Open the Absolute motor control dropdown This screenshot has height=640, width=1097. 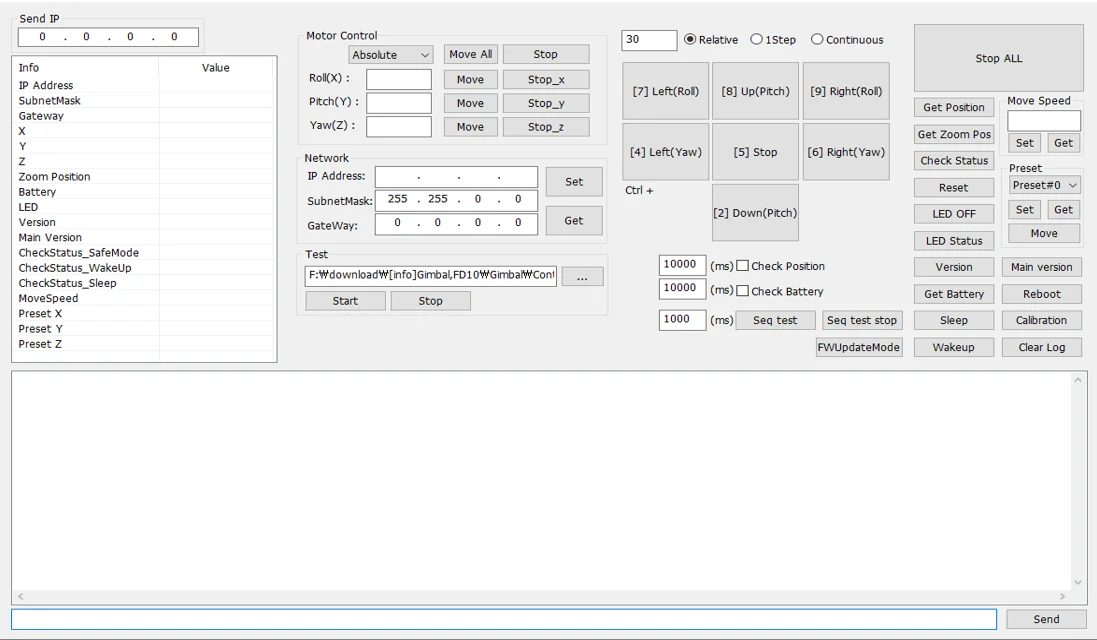tap(390, 54)
